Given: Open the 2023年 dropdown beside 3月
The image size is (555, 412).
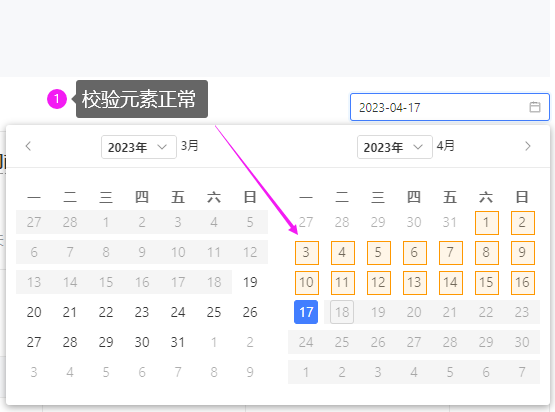Looking at the screenshot, I should 139,147.
